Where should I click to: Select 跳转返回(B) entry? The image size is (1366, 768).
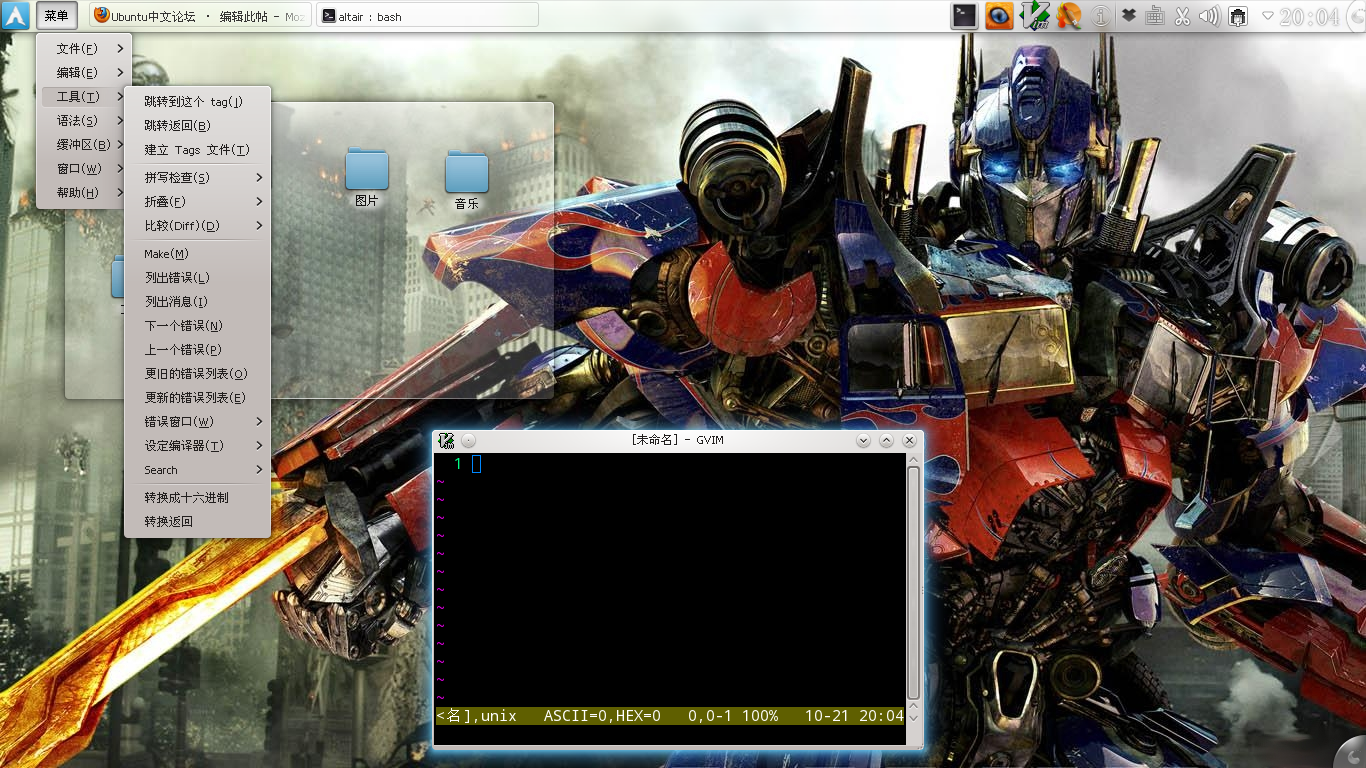point(197,125)
